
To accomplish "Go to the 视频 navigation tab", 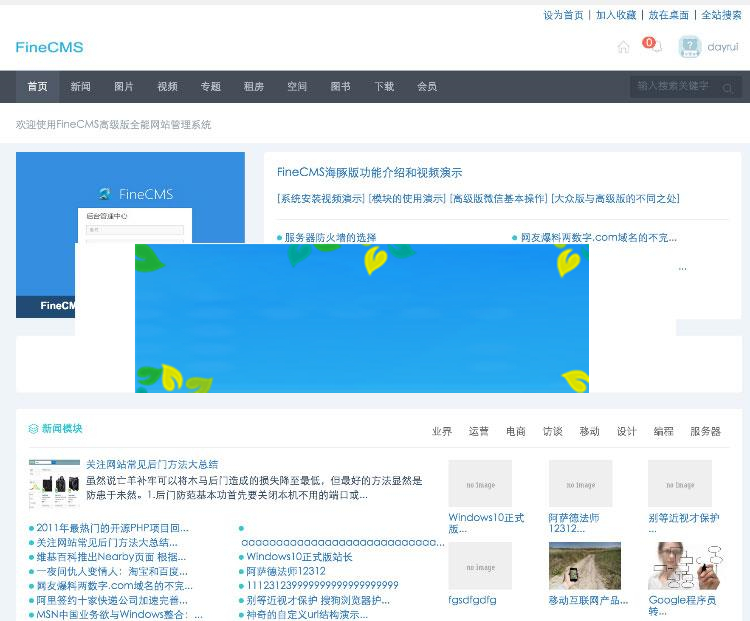I will click(167, 87).
